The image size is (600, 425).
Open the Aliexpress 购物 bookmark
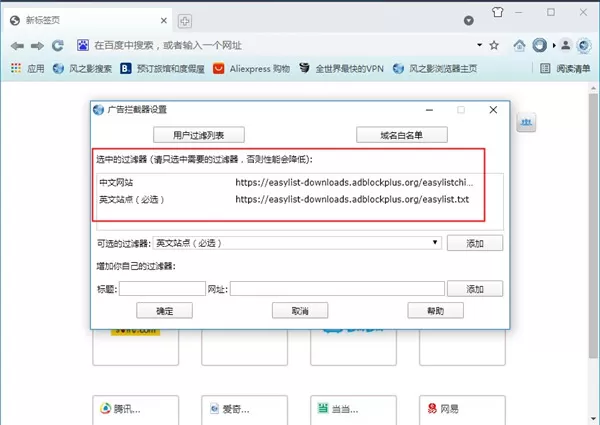[251, 68]
